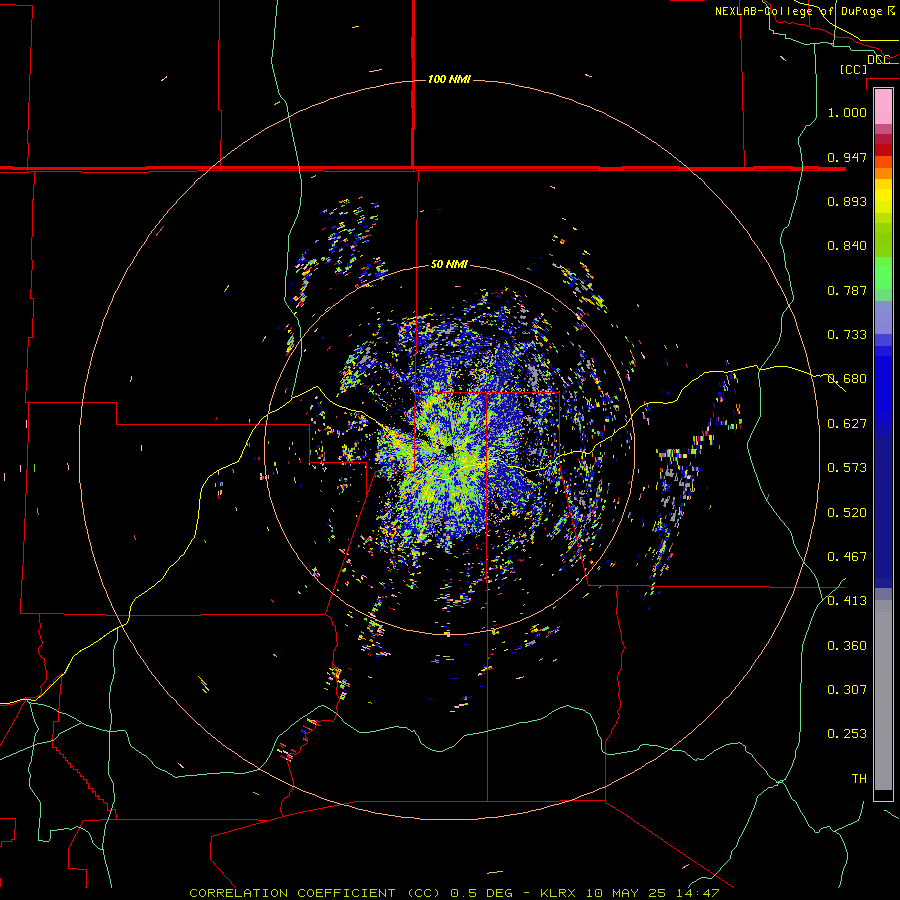Click the 0.520 scale value
The height and width of the screenshot is (900, 900).
tap(847, 513)
